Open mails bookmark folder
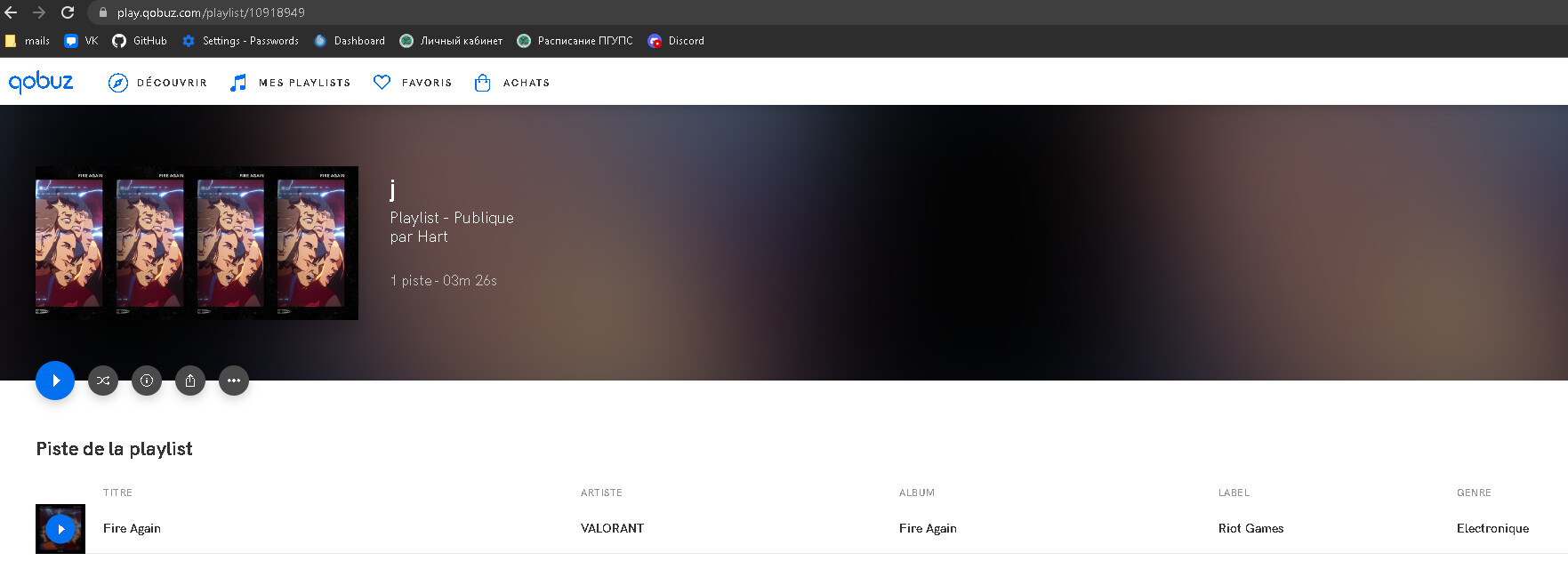Viewport: 1568px width, 561px height. [x=28, y=41]
